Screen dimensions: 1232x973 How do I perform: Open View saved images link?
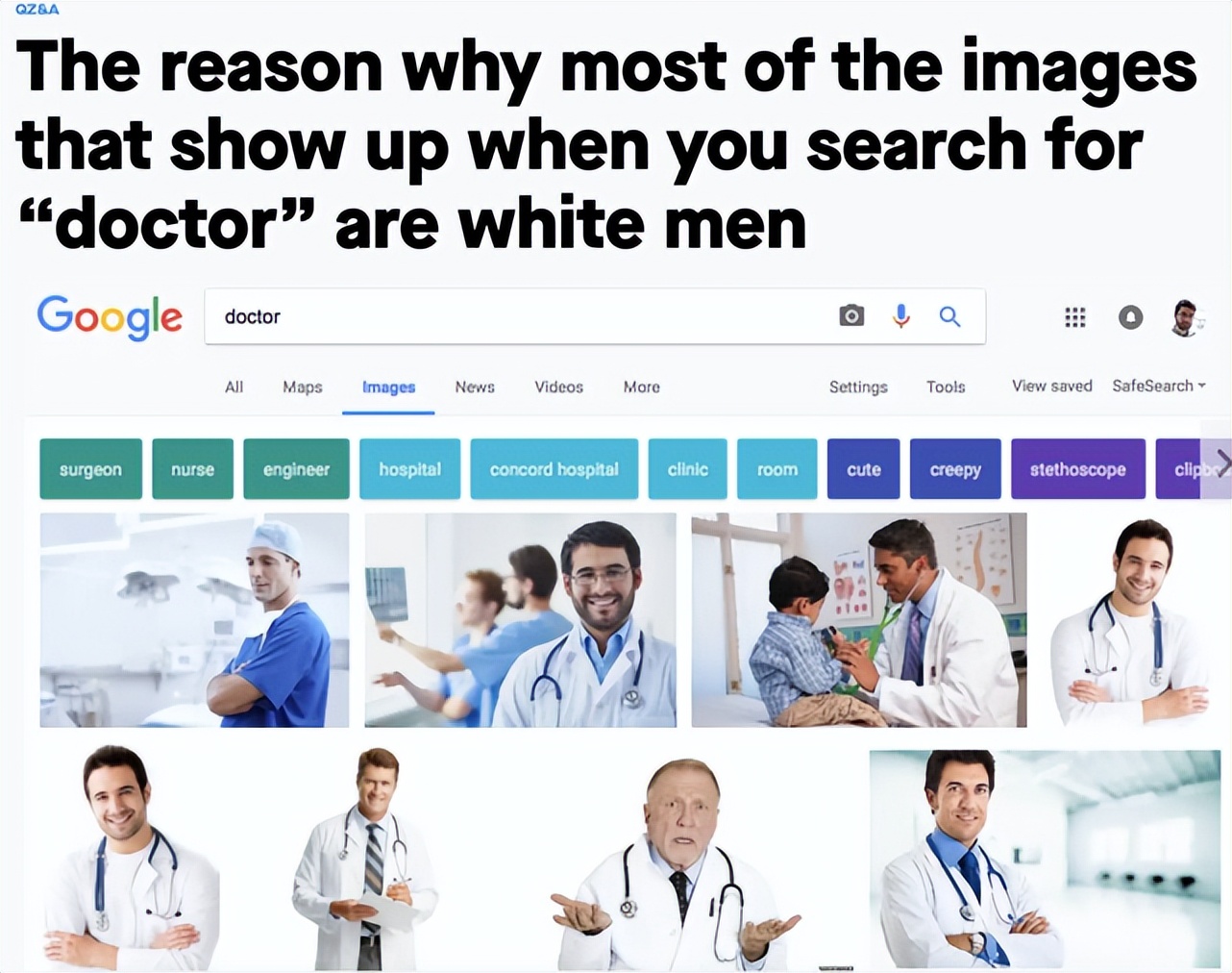[x=1052, y=386]
